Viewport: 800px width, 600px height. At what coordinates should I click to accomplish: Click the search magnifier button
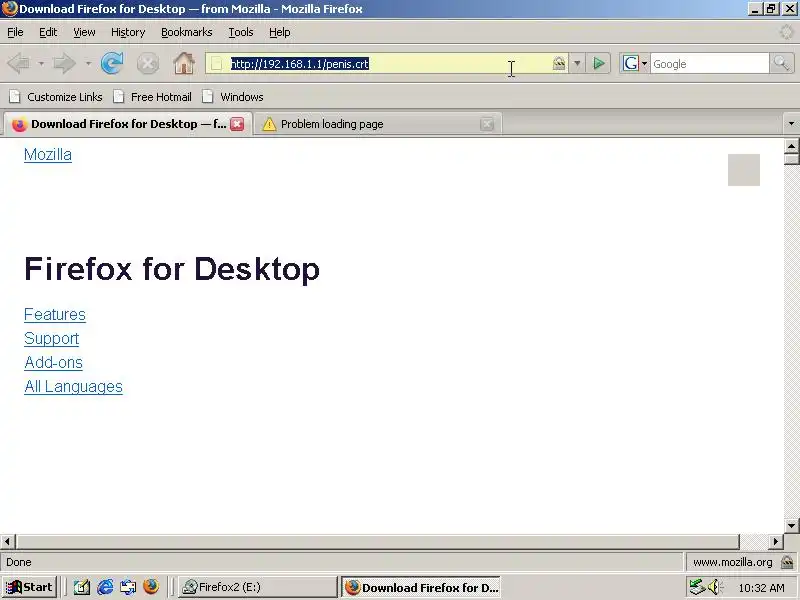781,64
